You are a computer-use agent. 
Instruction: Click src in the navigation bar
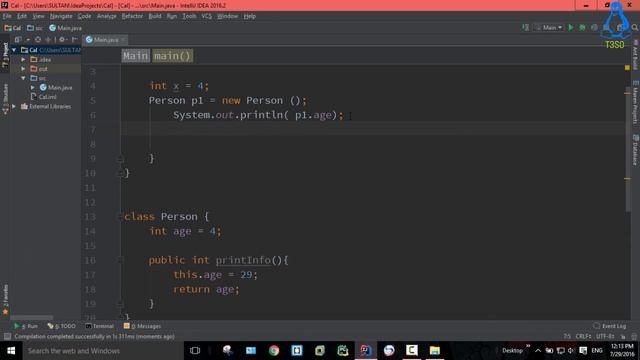35,28
